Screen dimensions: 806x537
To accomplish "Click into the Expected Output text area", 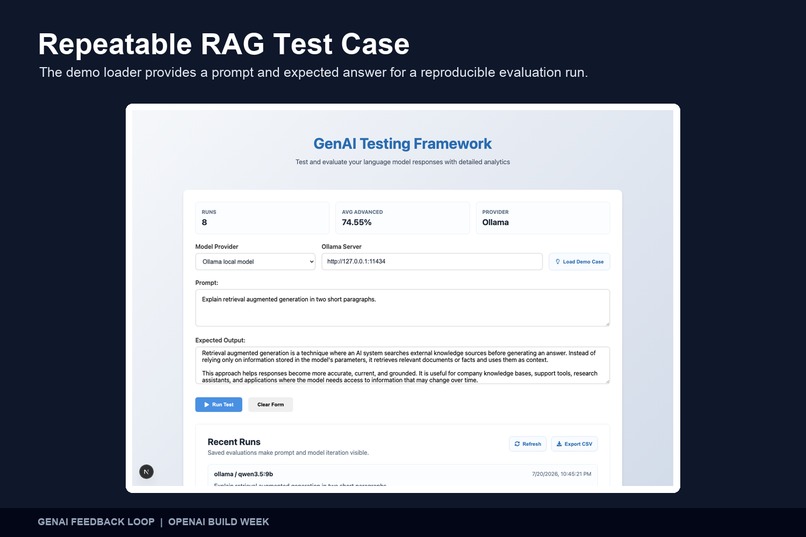I will (x=402, y=365).
